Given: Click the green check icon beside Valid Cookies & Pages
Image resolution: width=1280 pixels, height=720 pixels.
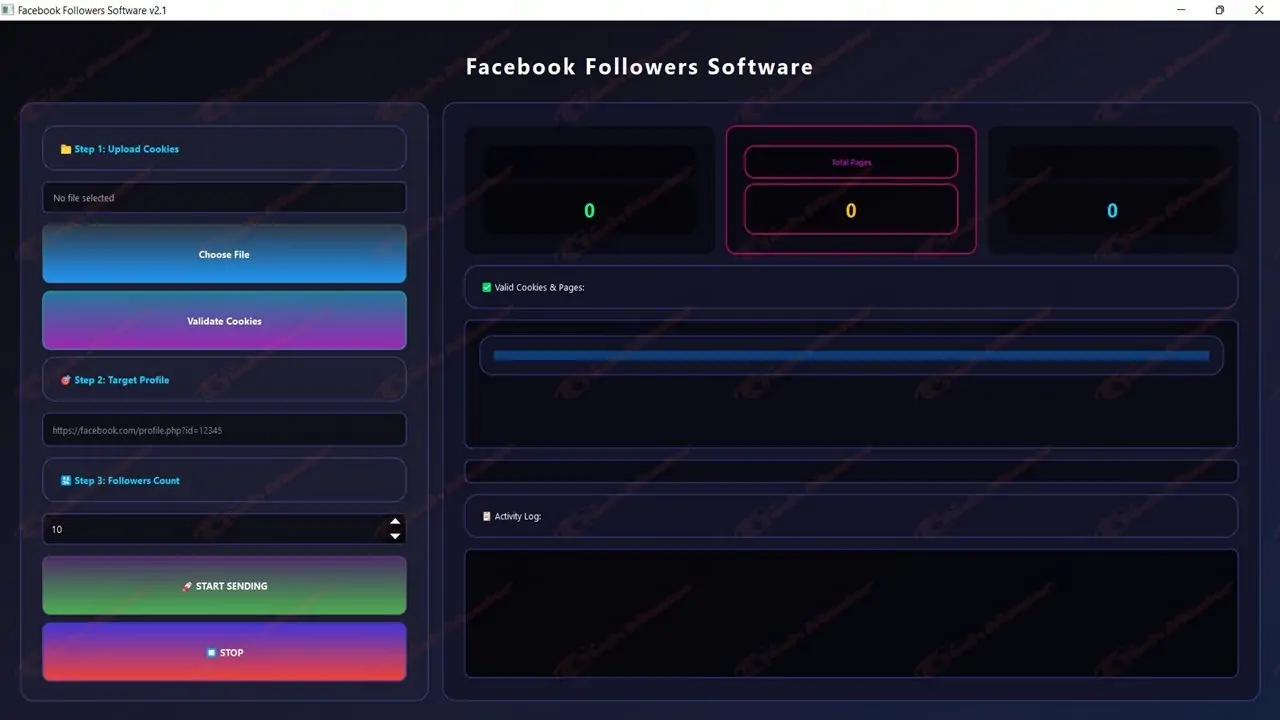Looking at the screenshot, I should (x=485, y=287).
